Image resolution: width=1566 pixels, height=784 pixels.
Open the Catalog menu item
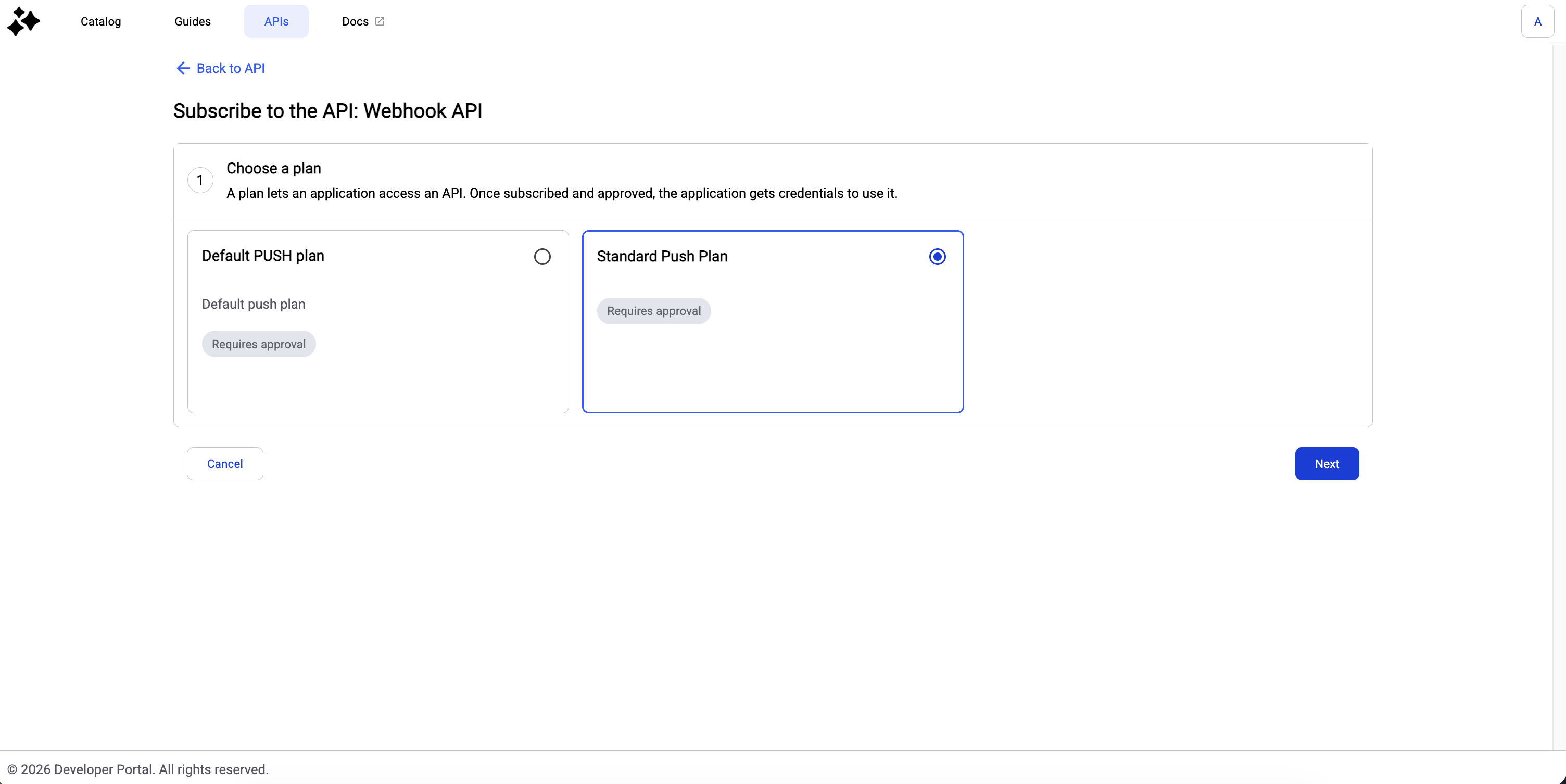click(x=101, y=22)
